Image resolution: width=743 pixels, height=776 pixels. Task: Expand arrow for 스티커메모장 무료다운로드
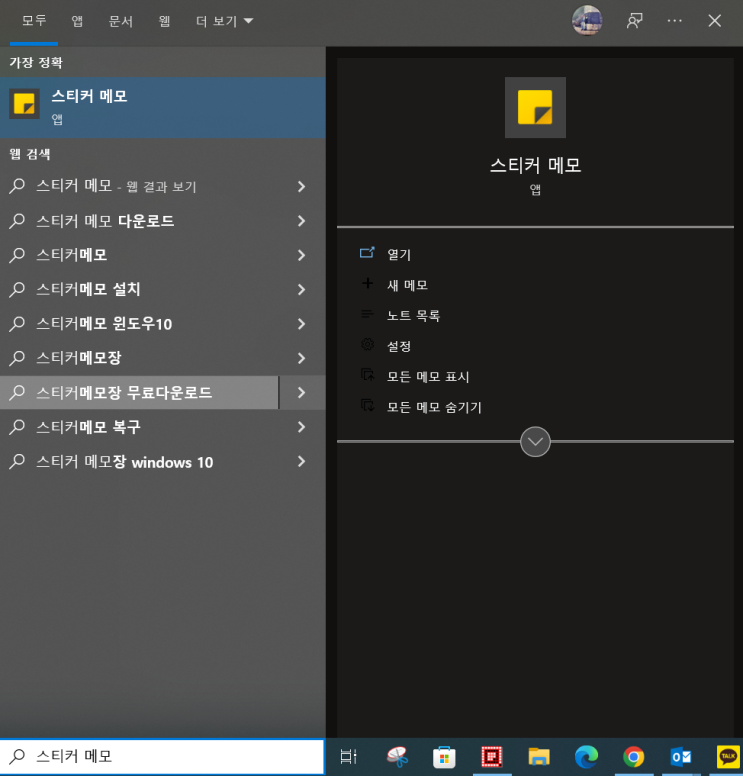point(301,392)
